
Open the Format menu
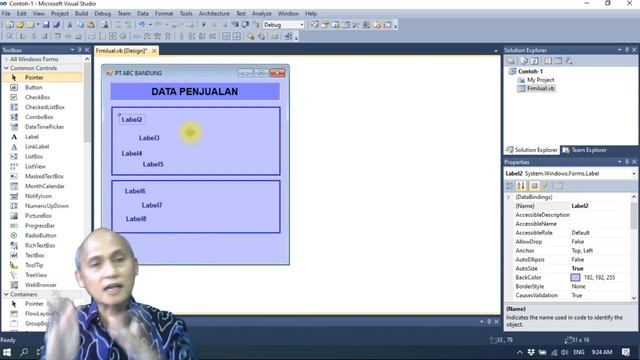[x=164, y=13]
